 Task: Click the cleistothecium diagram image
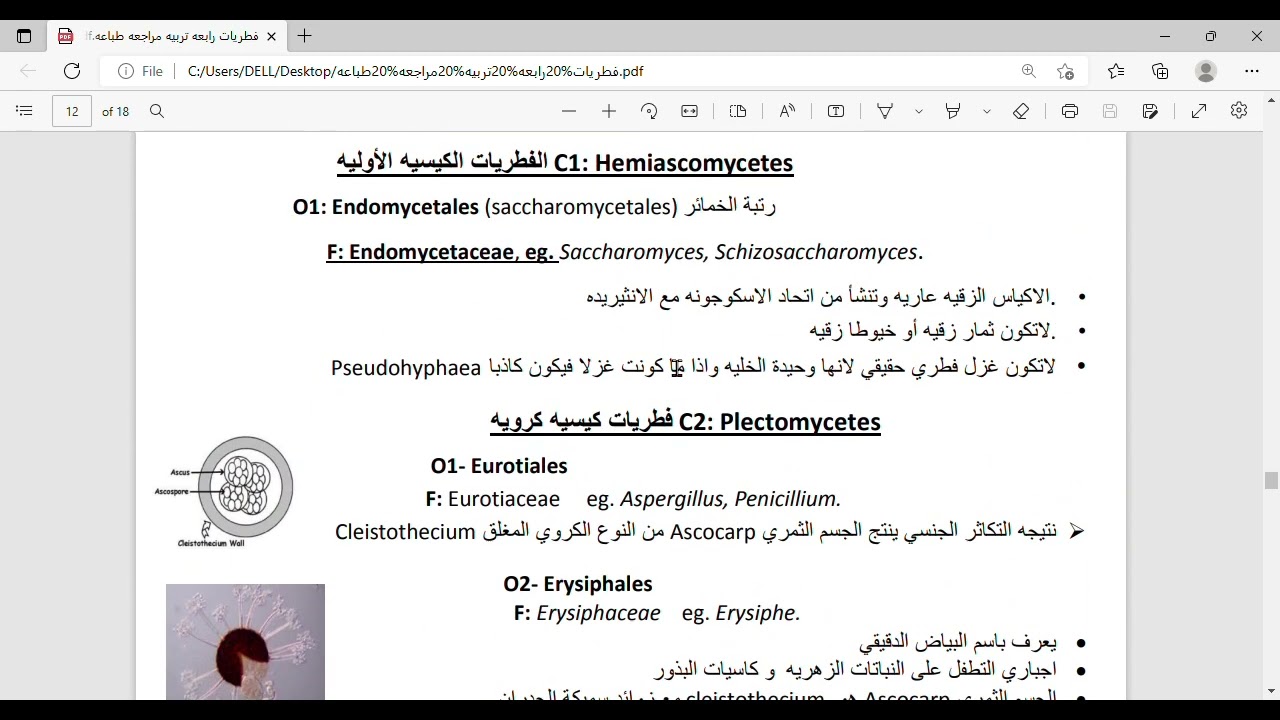(x=226, y=491)
